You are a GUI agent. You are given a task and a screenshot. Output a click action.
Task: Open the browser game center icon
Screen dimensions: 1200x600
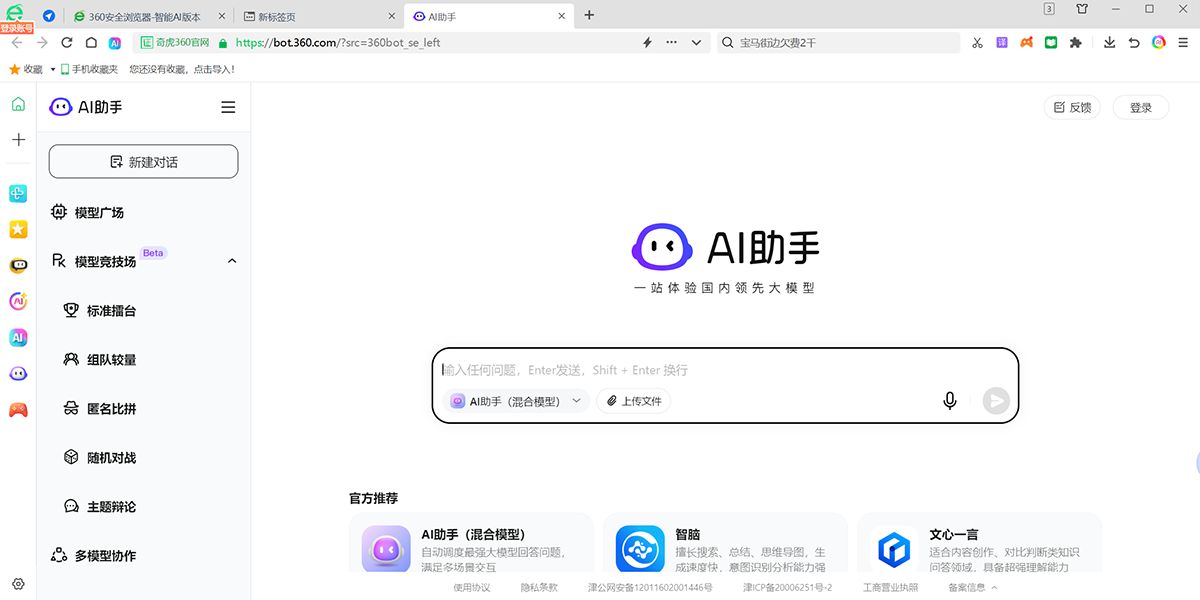click(1026, 42)
